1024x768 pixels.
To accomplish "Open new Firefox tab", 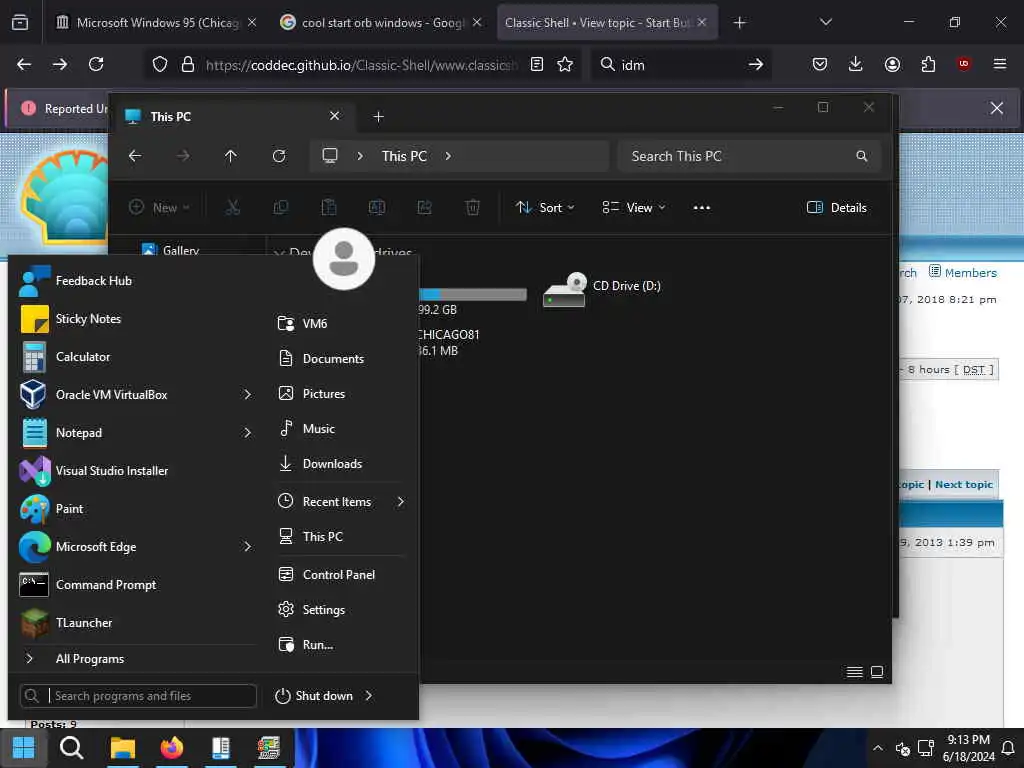I will tap(739, 23).
